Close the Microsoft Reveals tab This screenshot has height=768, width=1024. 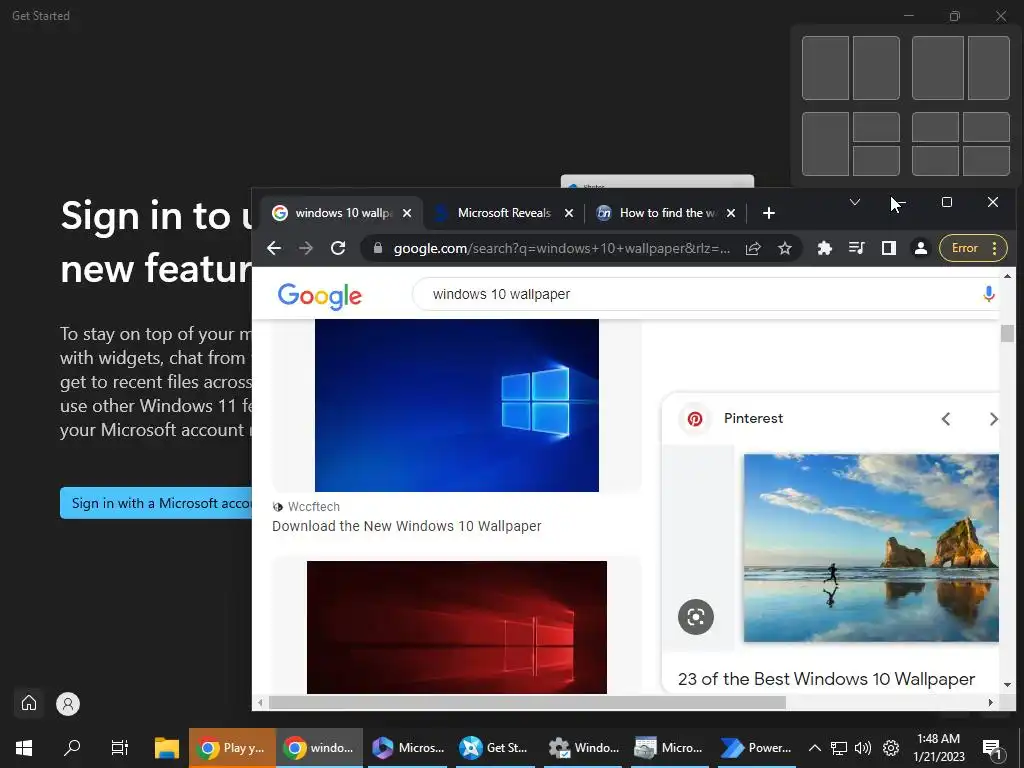point(569,213)
